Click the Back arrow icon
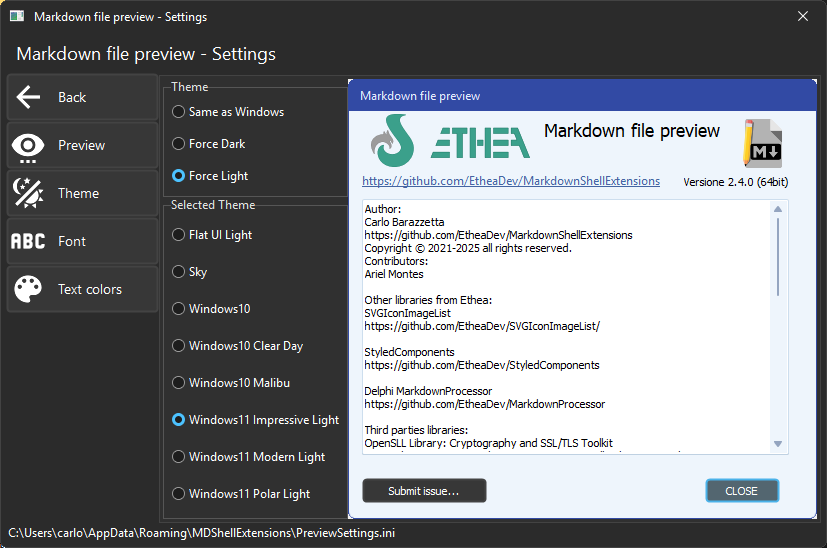This screenshot has width=827, height=548. click(28, 97)
